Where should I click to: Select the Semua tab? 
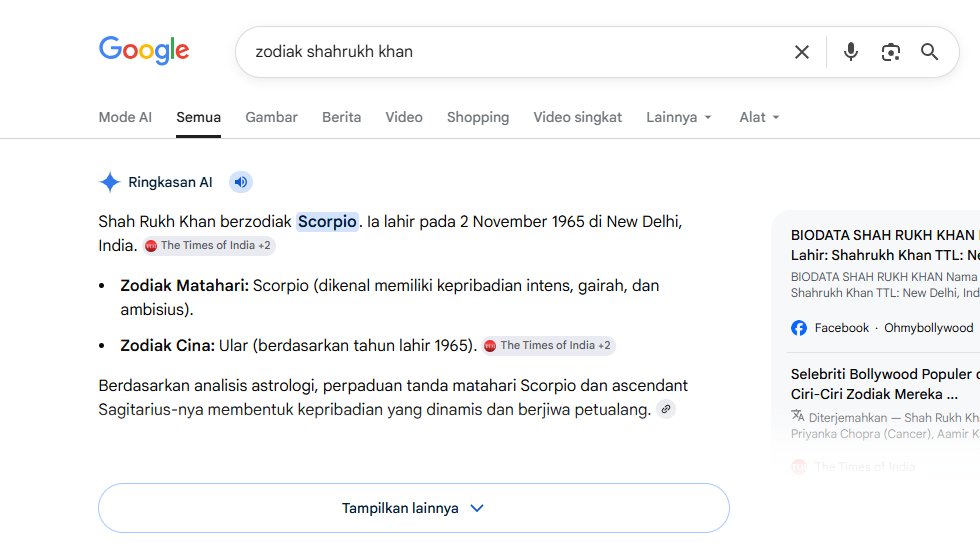click(x=198, y=117)
